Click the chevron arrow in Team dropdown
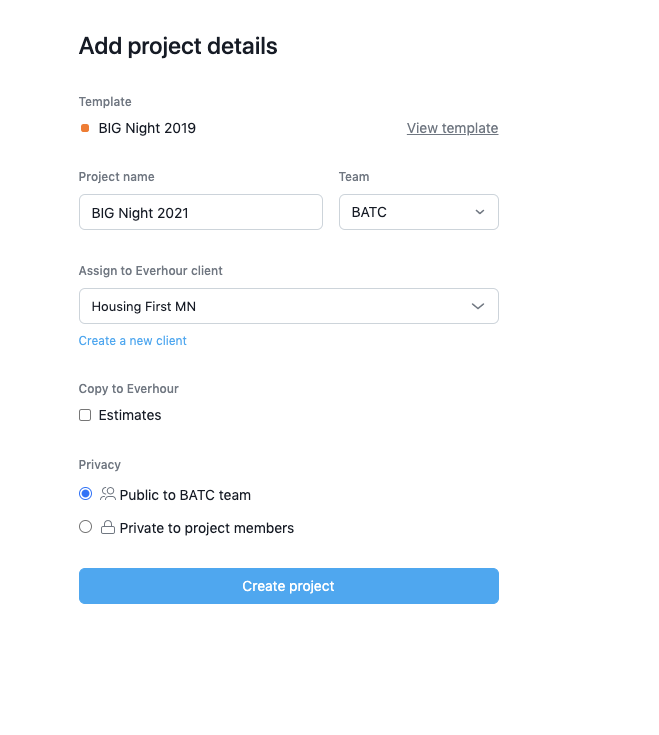This screenshot has width=659, height=735. [479, 212]
